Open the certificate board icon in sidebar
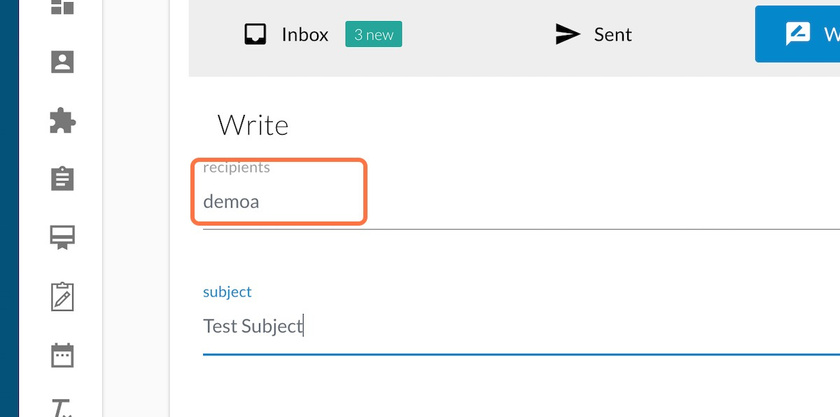 [62, 237]
